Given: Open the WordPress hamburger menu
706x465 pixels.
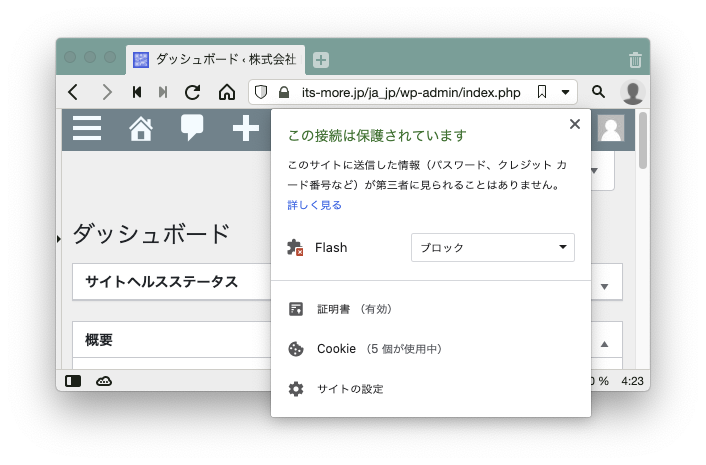Looking at the screenshot, I should coord(87,129).
